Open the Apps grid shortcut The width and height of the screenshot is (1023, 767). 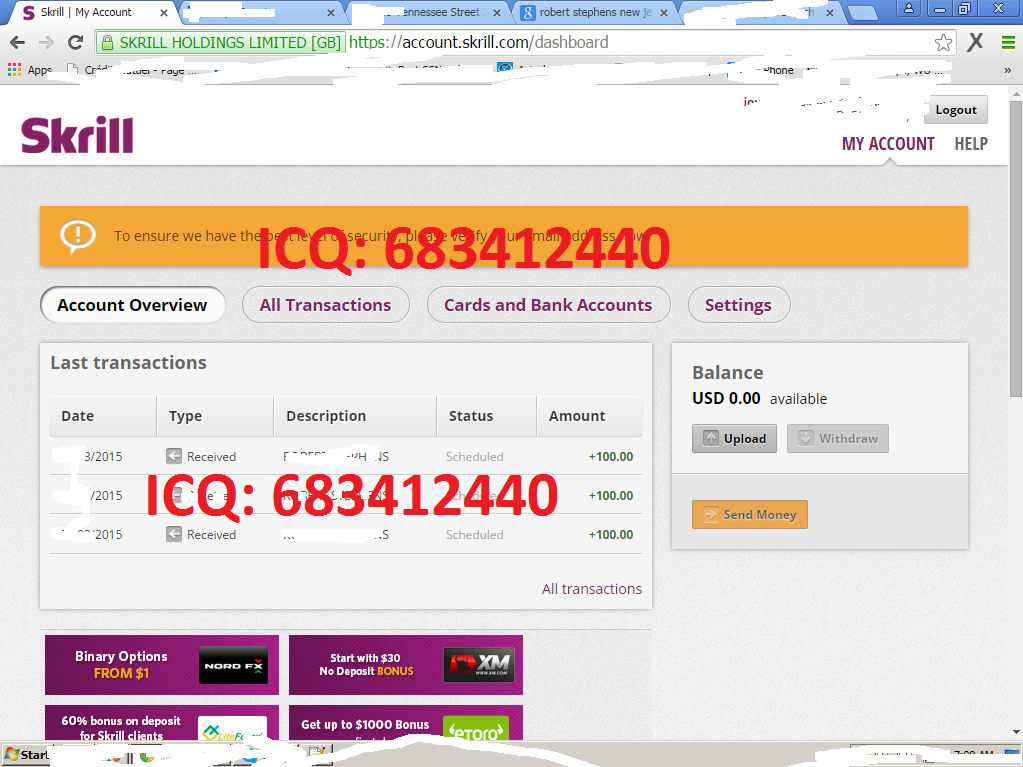tap(29, 70)
